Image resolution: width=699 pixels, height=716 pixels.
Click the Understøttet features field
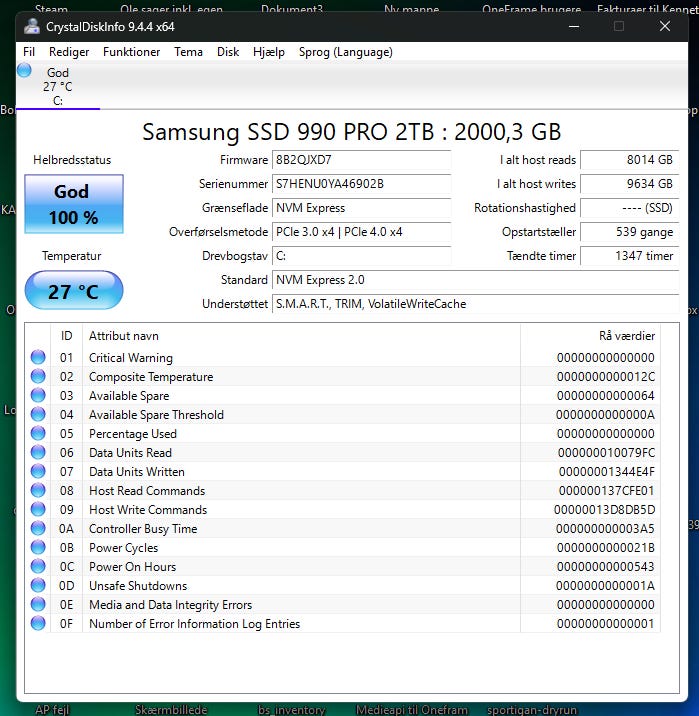[x=476, y=304]
